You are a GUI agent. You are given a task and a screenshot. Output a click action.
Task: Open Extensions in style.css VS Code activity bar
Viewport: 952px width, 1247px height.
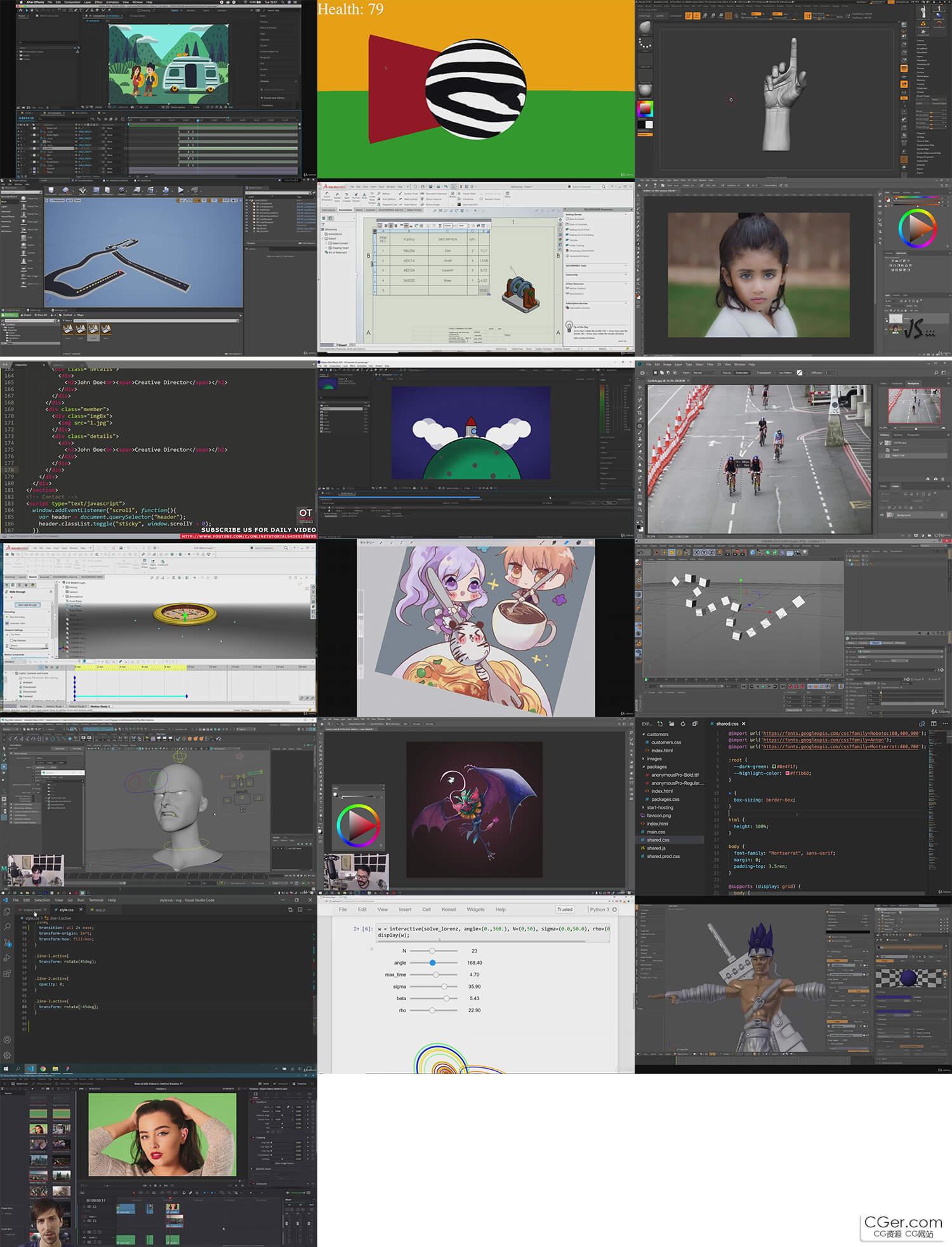7,973
